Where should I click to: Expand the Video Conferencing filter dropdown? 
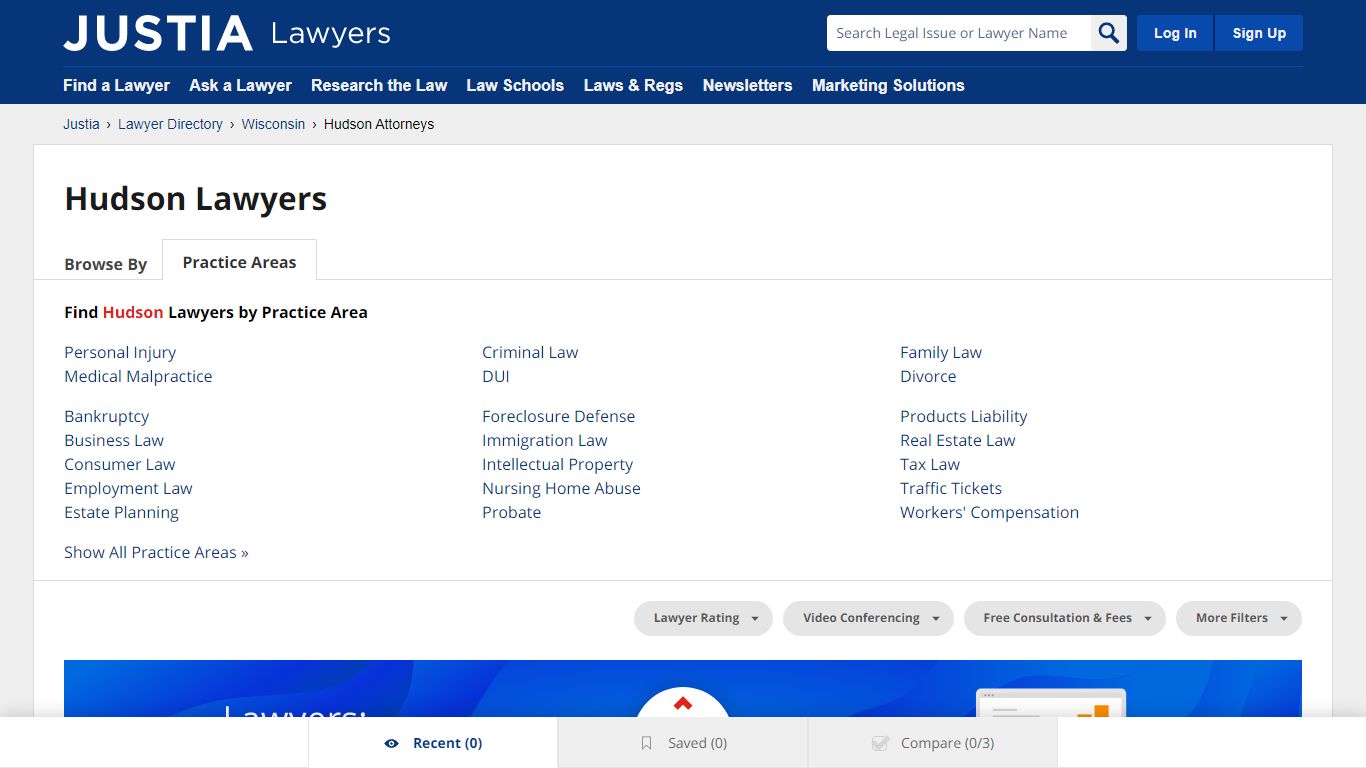(868, 618)
